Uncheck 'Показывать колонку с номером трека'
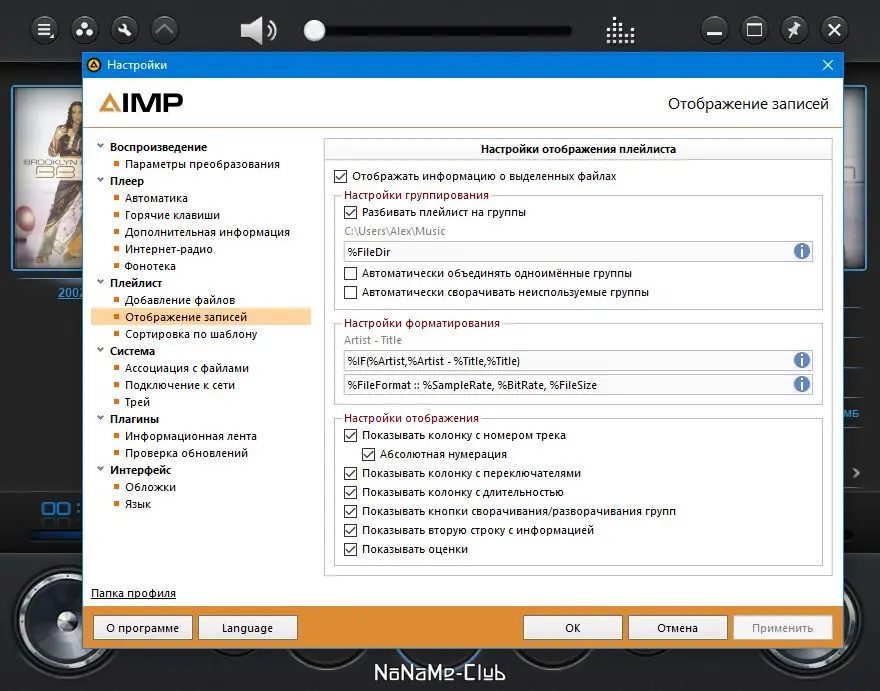880x691 pixels. (350, 435)
